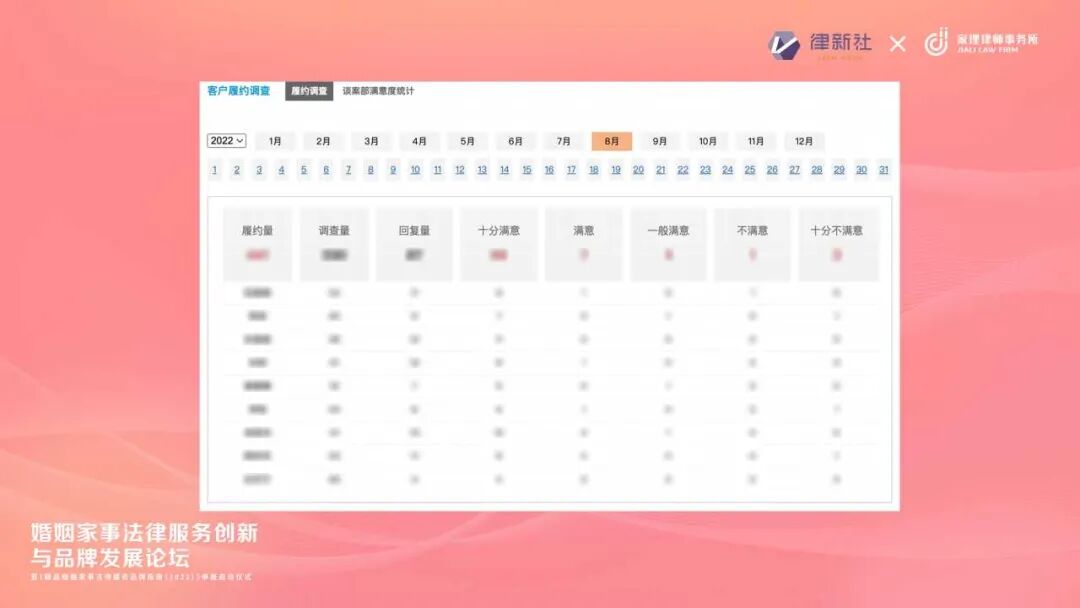Open day 25 link

[750, 169]
